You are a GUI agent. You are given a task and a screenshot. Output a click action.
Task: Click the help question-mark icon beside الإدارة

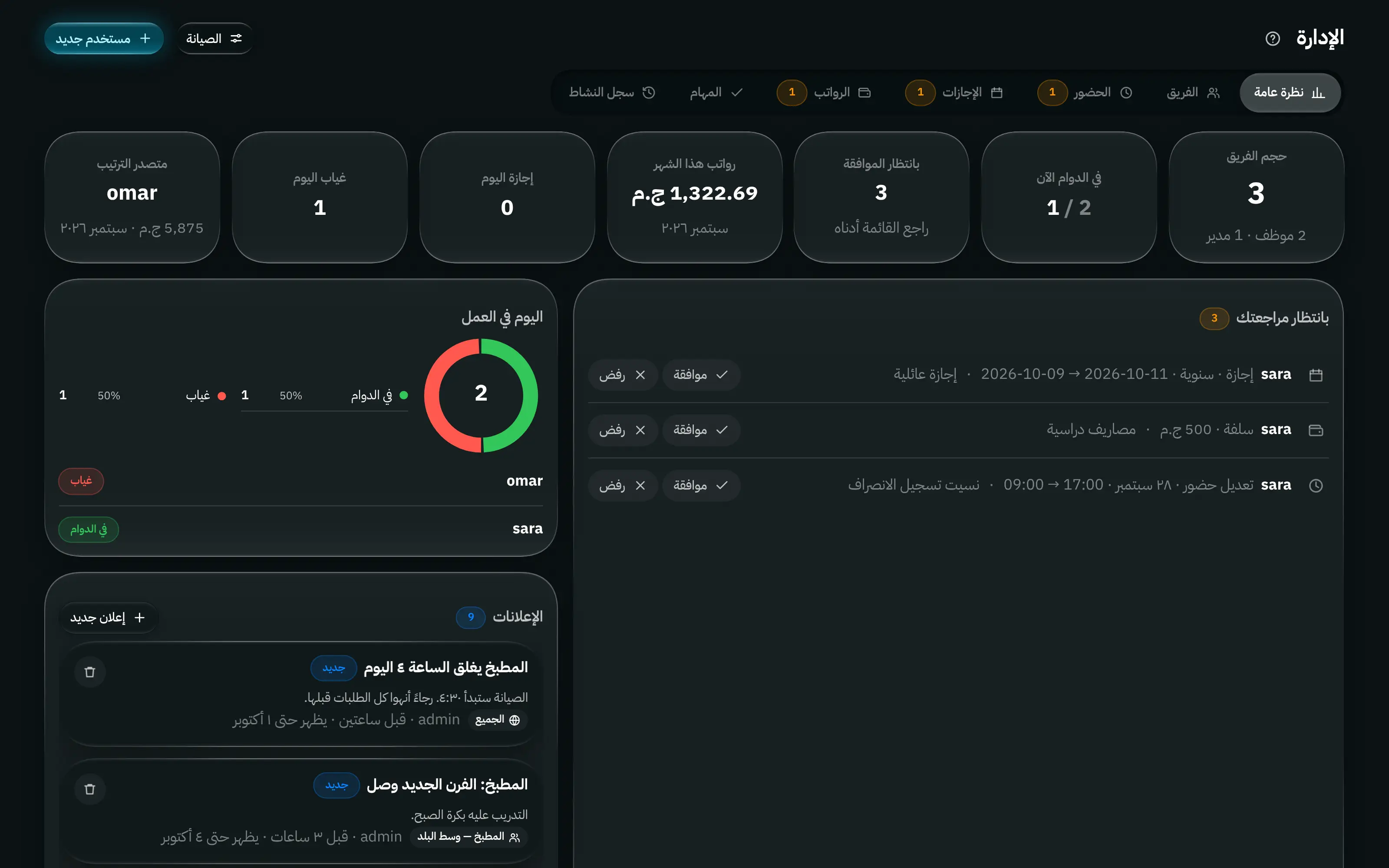point(1273,39)
